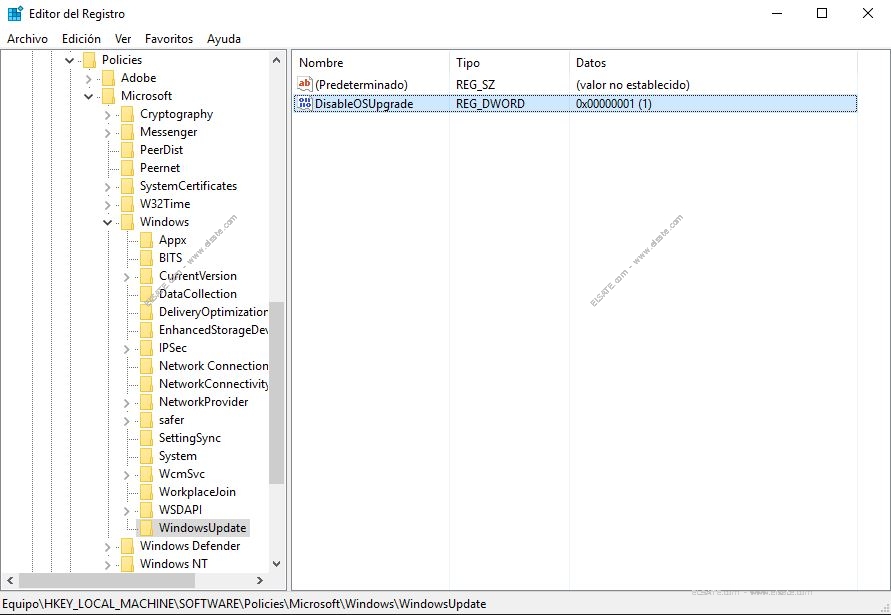
Task: Expand the Windows NT key
Action: (107, 565)
